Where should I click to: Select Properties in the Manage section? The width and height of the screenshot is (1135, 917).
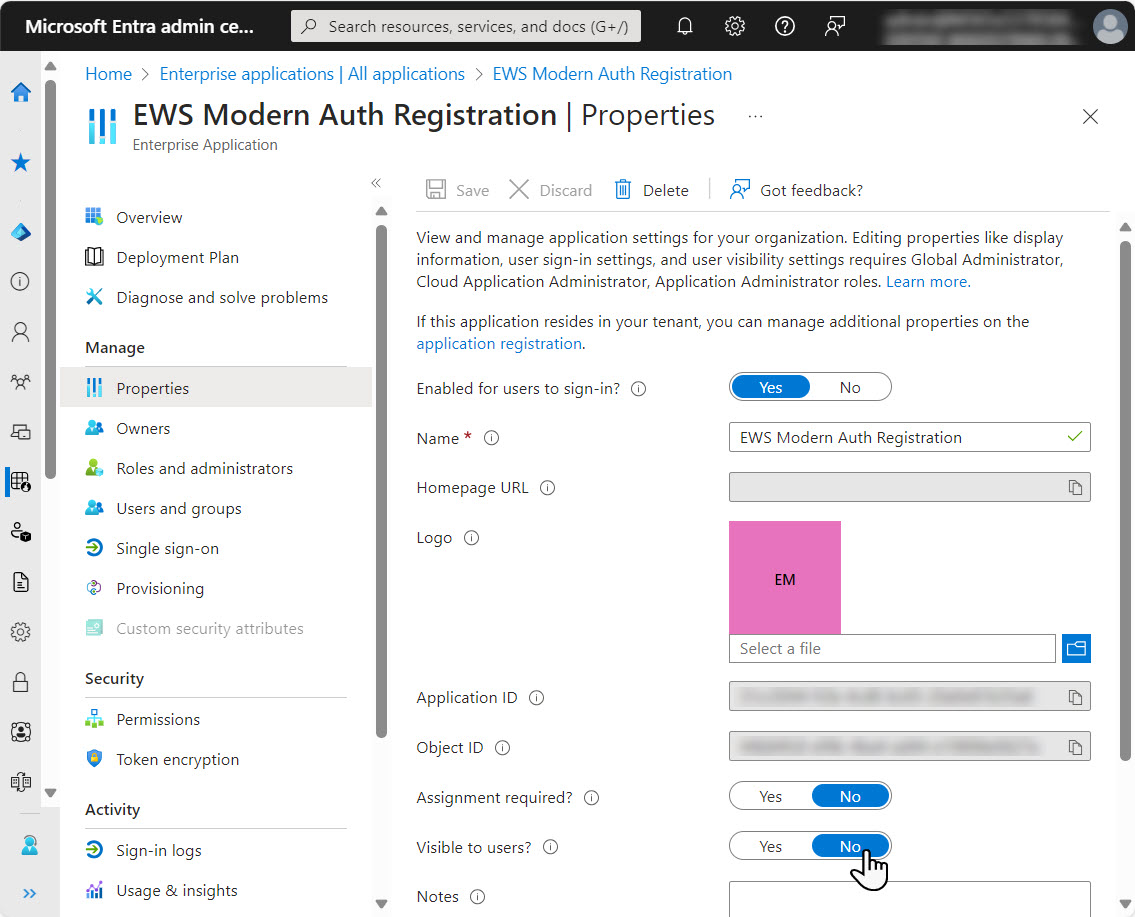pyautogui.click(x=216, y=388)
